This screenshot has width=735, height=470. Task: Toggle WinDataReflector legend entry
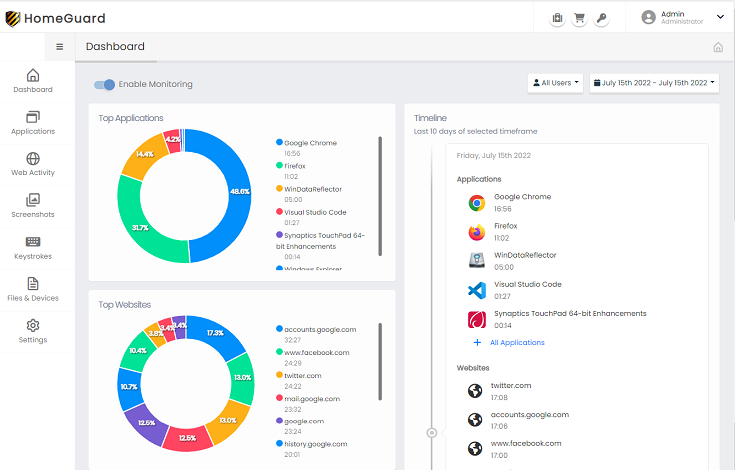pyautogui.click(x=309, y=189)
